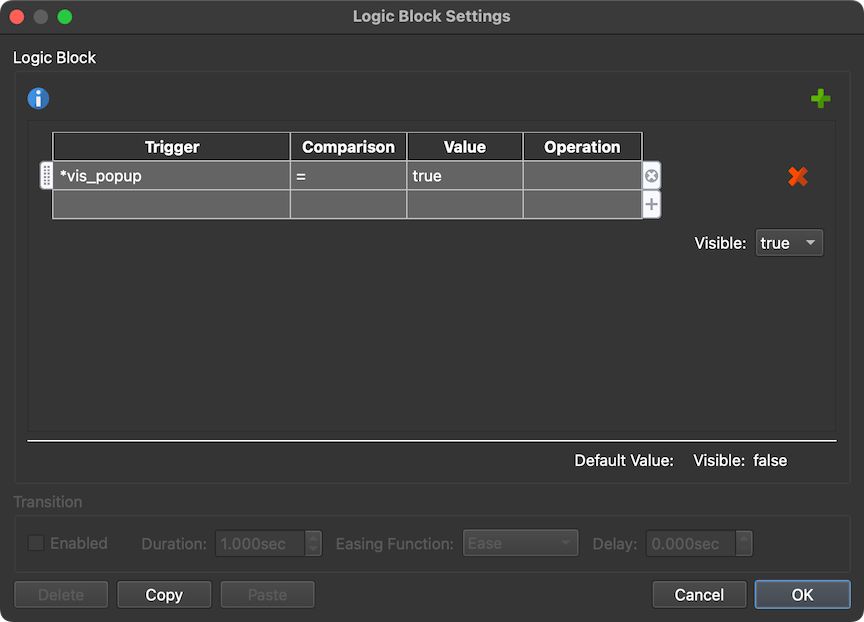This screenshot has width=864, height=622.
Task: Copy the logic block settings
Action: [x=163, y=594]
